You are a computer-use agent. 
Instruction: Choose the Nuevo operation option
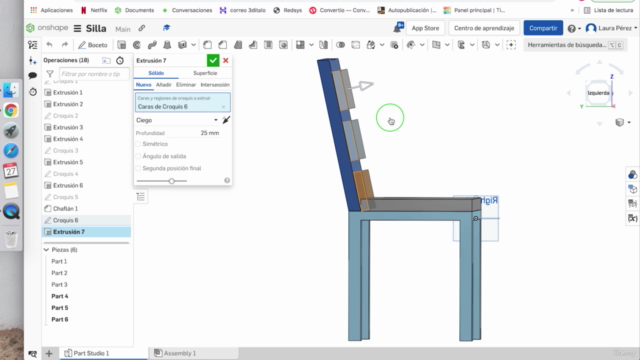[x=144, y=84]
